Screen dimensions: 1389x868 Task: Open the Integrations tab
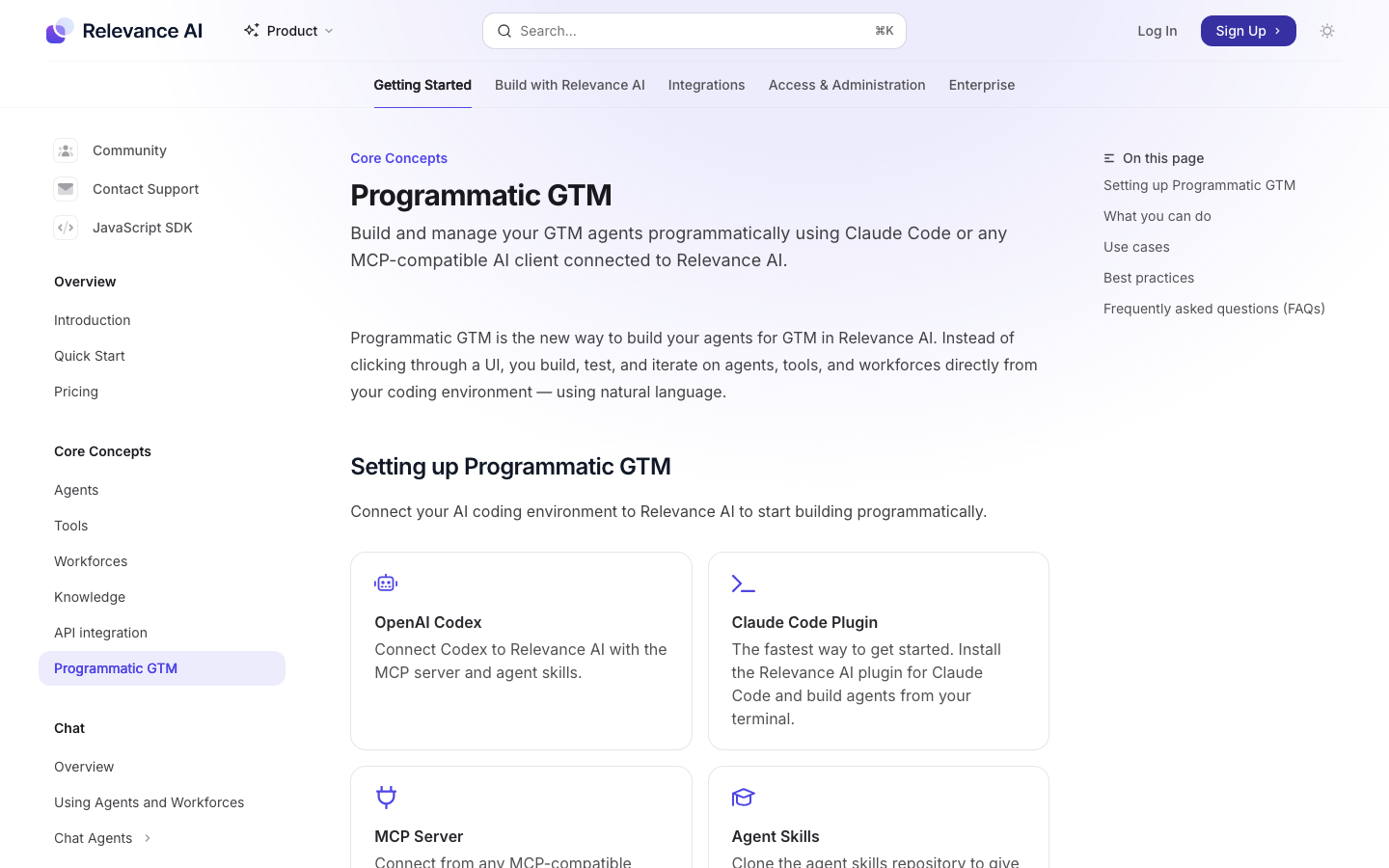tap(707, 85)
